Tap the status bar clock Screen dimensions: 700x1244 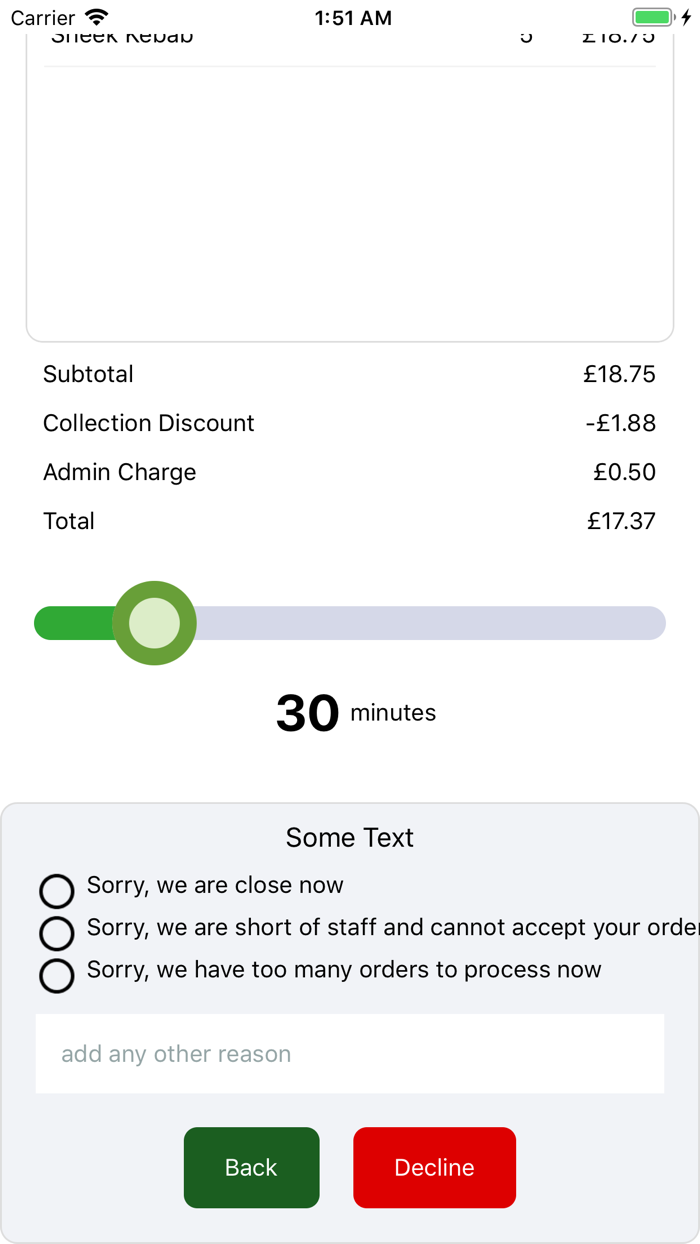coord(352,17)
